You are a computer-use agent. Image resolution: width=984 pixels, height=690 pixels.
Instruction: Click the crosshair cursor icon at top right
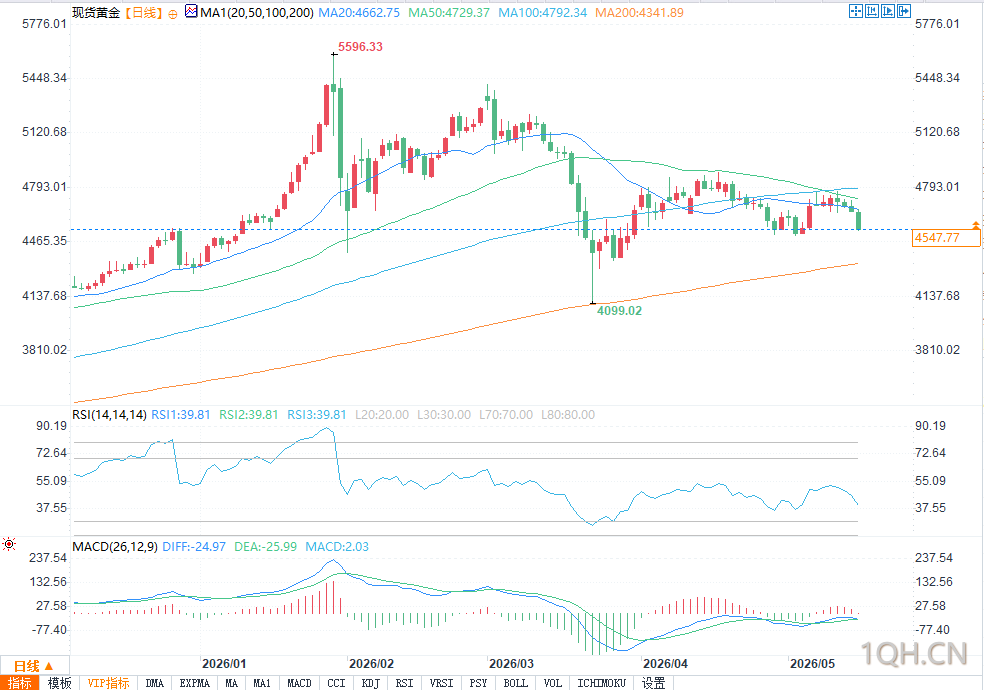coord(856,11)
